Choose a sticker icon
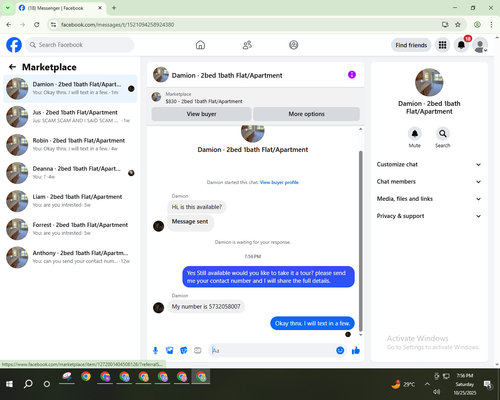This screenshot has height=400, width=500. pos(184,350)
